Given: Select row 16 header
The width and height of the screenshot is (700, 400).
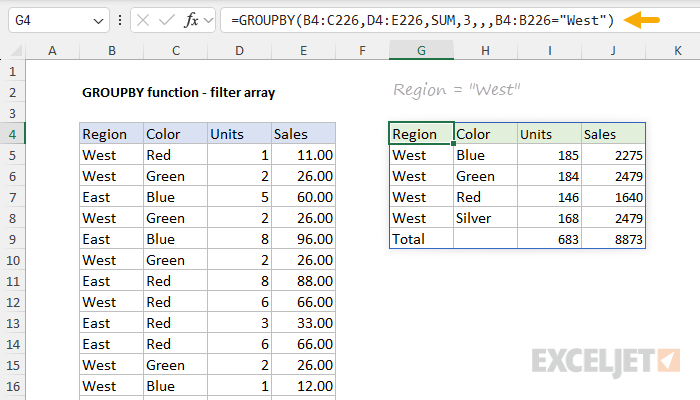Looking at the screenshot, I should [12, 386].
